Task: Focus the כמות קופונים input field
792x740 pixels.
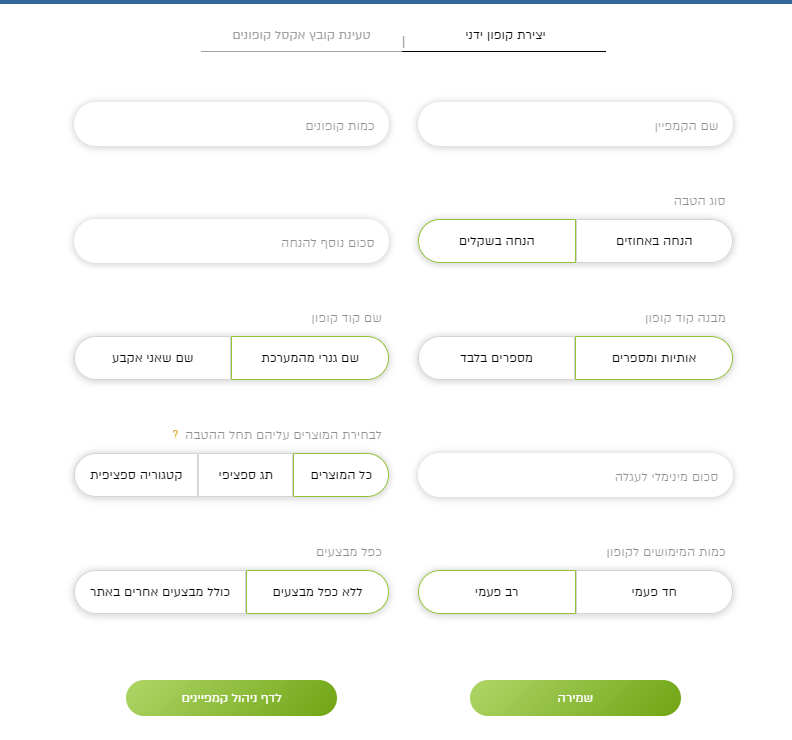Action: click(231, 125)
